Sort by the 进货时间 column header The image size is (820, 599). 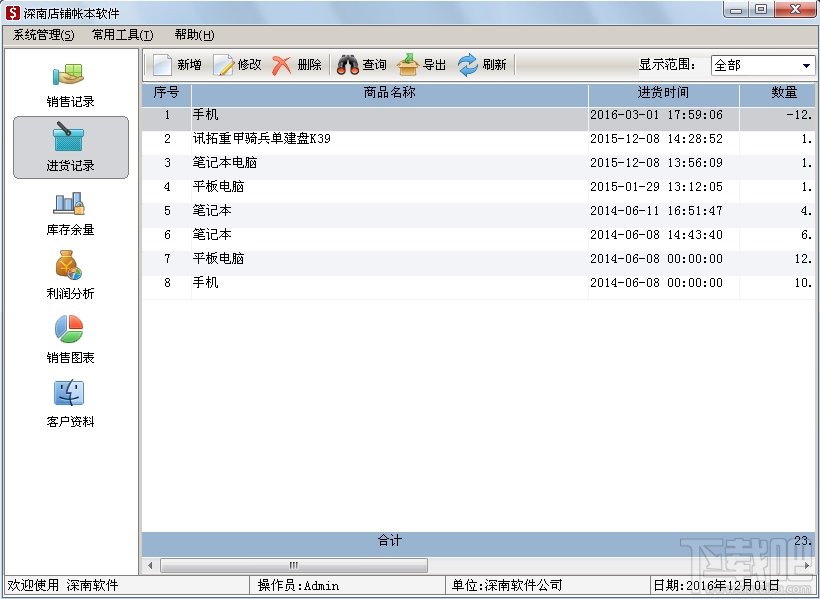coord(663,93)
